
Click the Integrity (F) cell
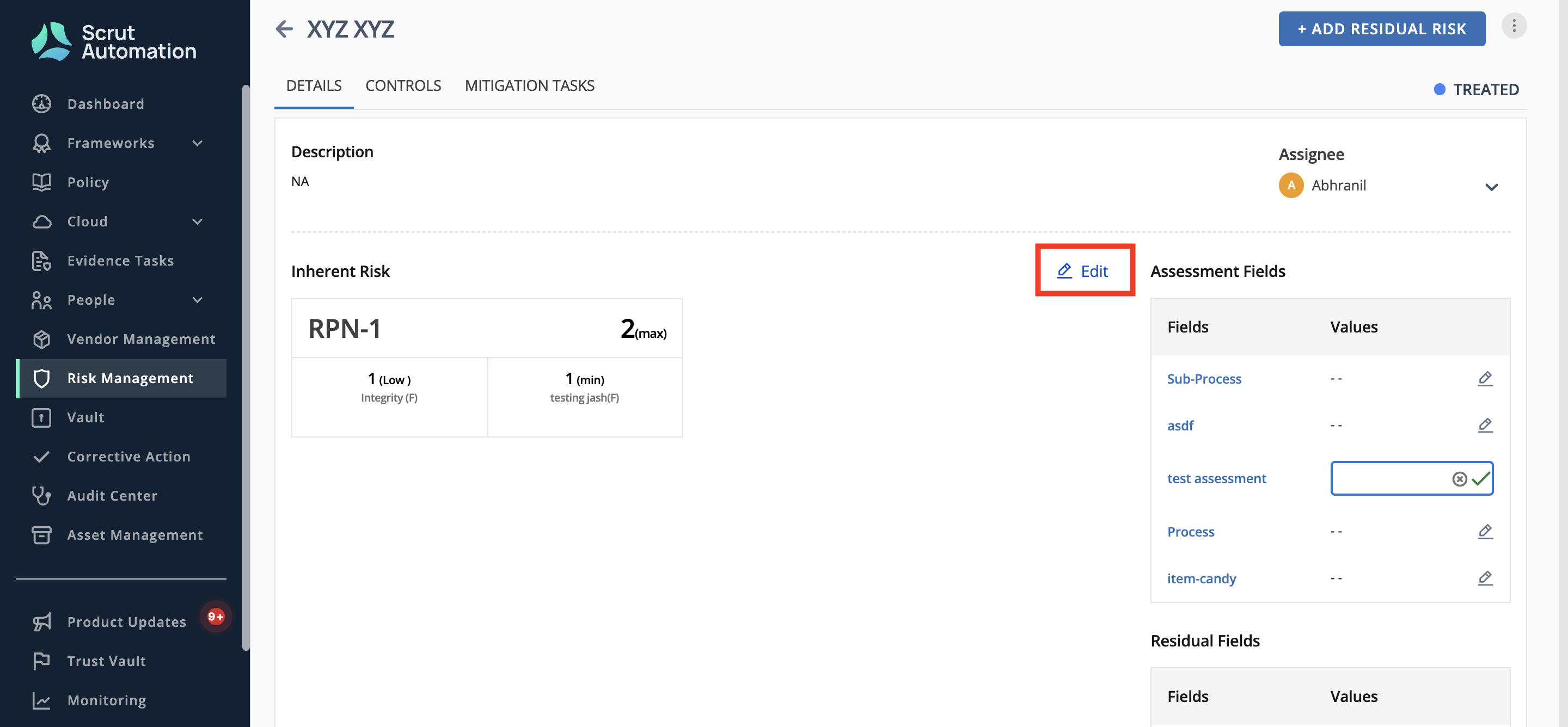point(390,397)
